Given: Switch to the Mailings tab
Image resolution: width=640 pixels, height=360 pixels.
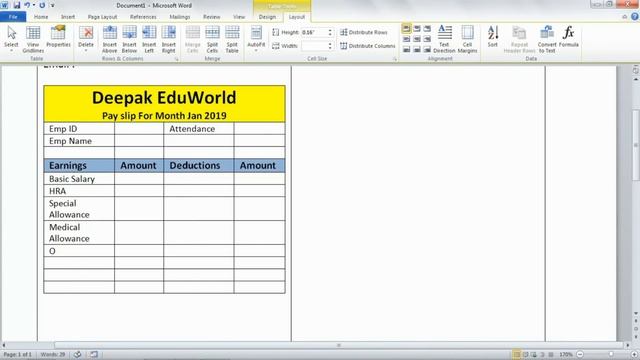Looking at the screenshot, I should [x=180, y=17].
